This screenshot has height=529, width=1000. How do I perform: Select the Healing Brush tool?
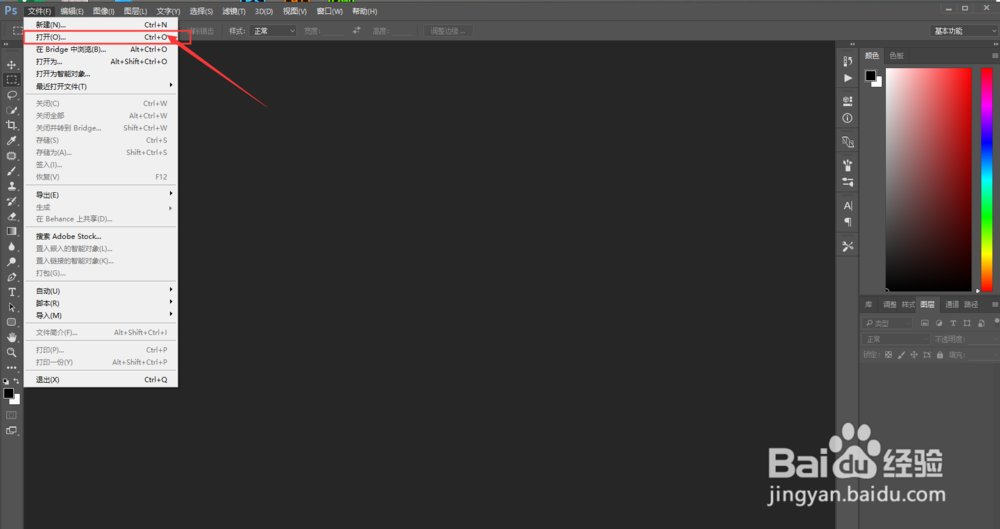point(11,156)
